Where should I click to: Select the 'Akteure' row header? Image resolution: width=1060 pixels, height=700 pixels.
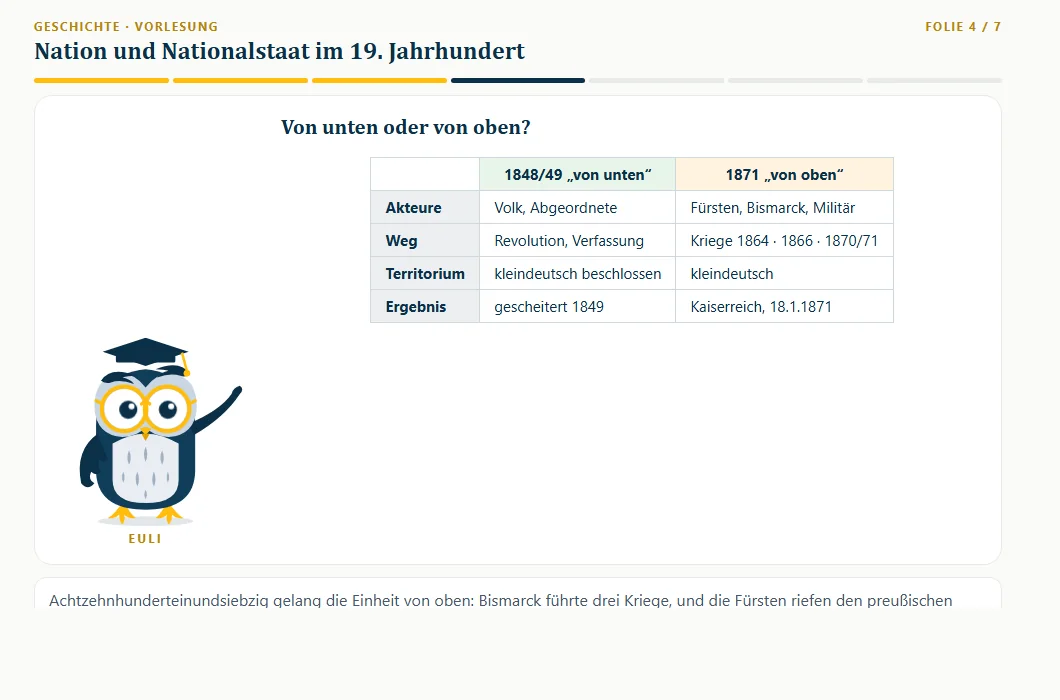[x=425, y=208]
